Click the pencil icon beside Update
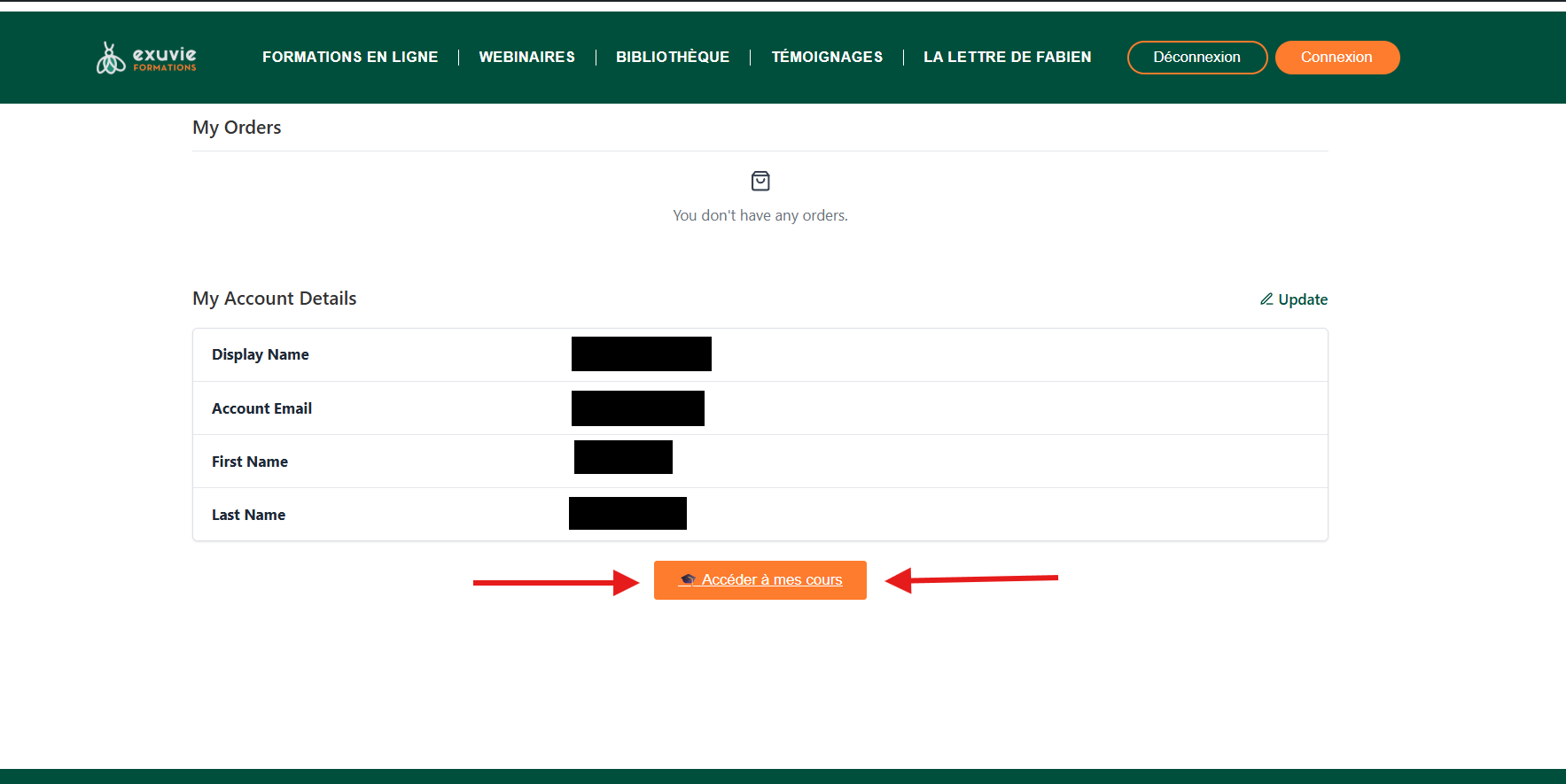This screenshot has width=1566, height=784. coord(1266,299)
